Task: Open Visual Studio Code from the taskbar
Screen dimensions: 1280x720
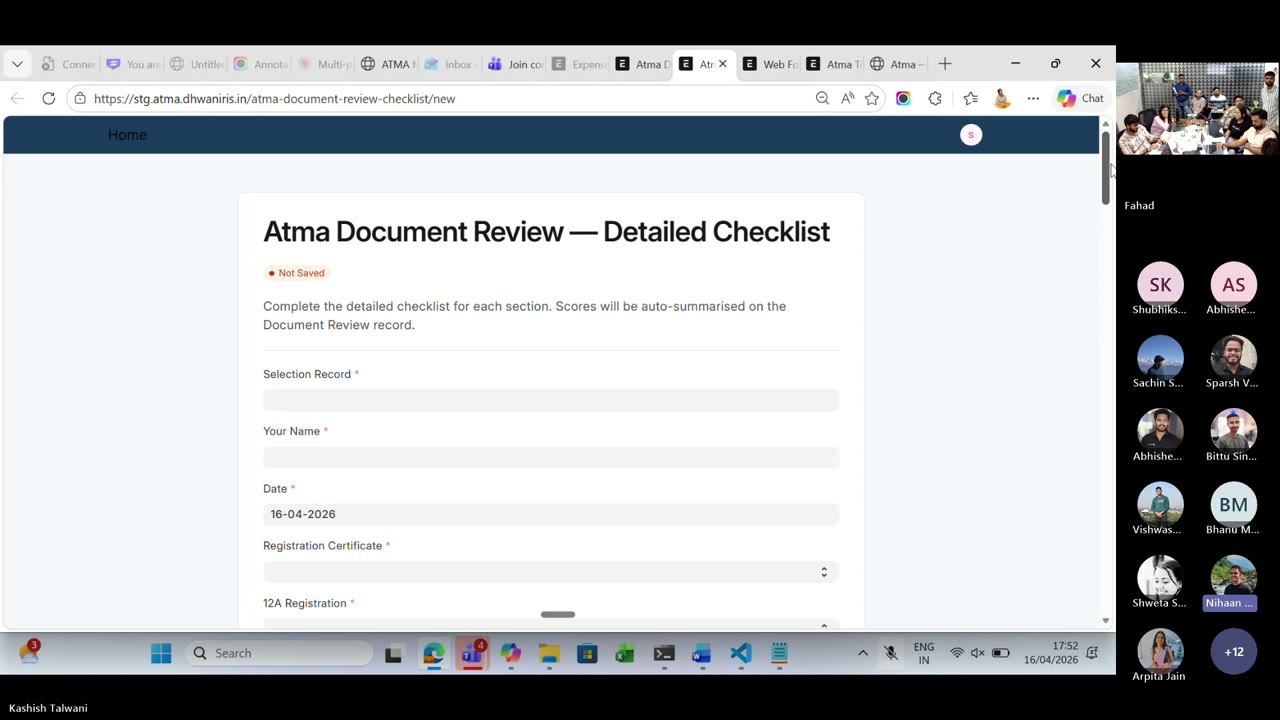Action: [x=740, y=653]
